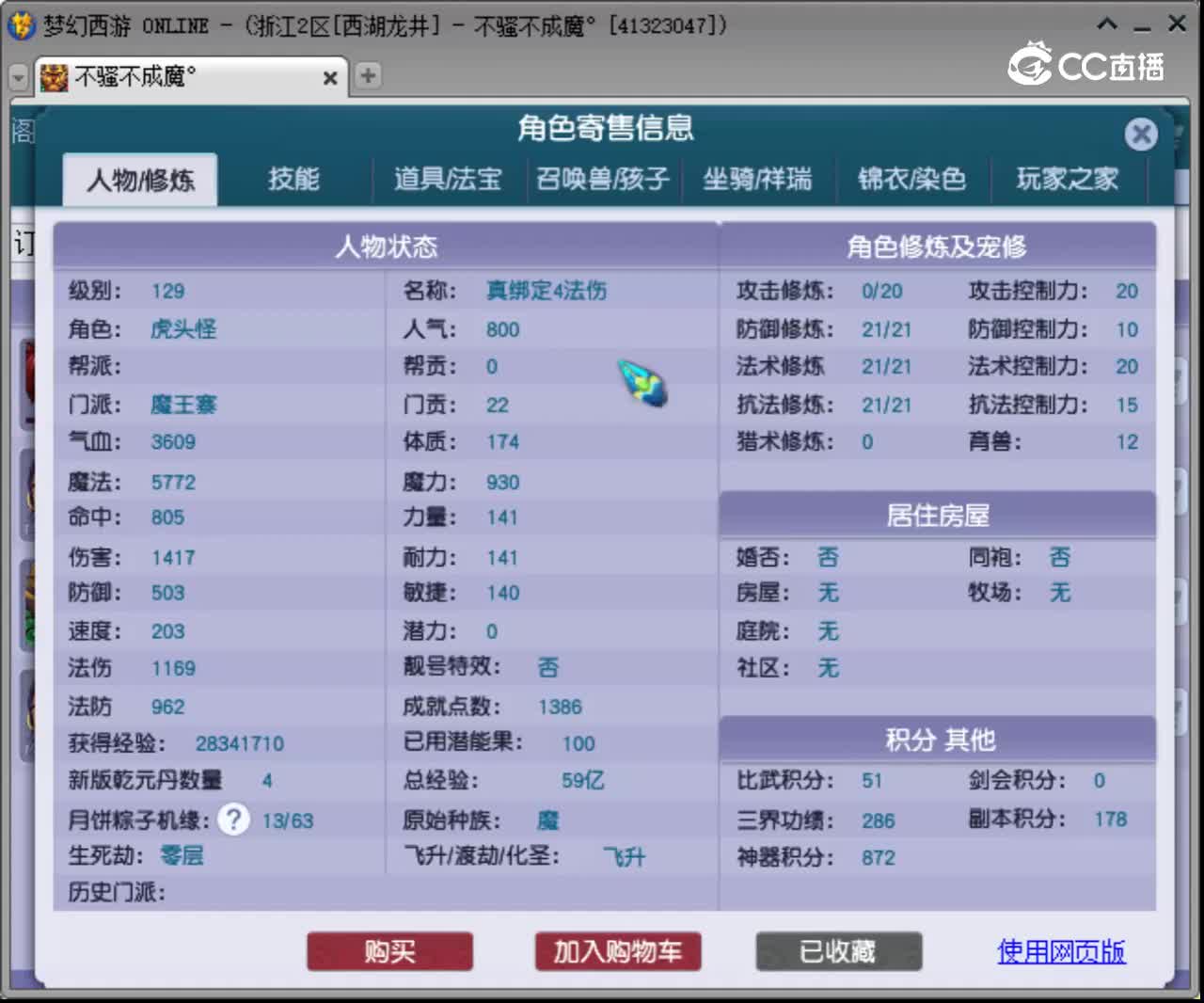This screenshot has height=1003, width=1204.
Task: Switch to the 人物/修炼 tab
Action: [x=140, y=179]
